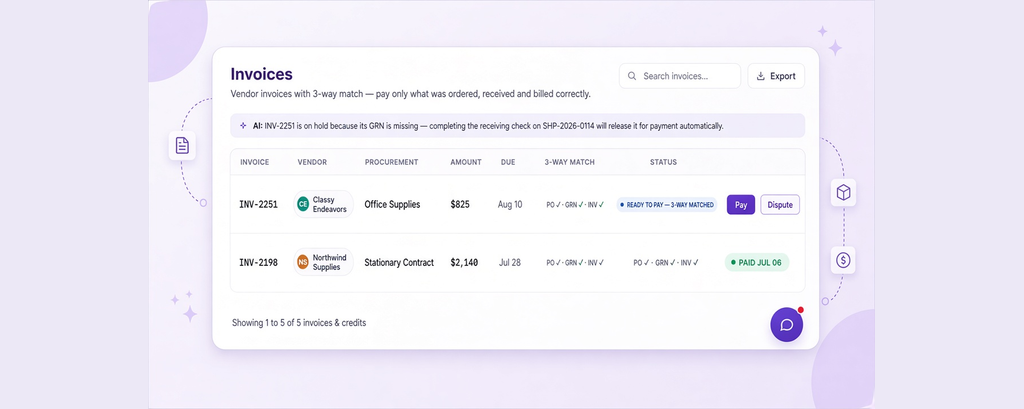Dispute invoice INV-2251
Viewport: 1024px width, 409px height.
coord(780,204)
